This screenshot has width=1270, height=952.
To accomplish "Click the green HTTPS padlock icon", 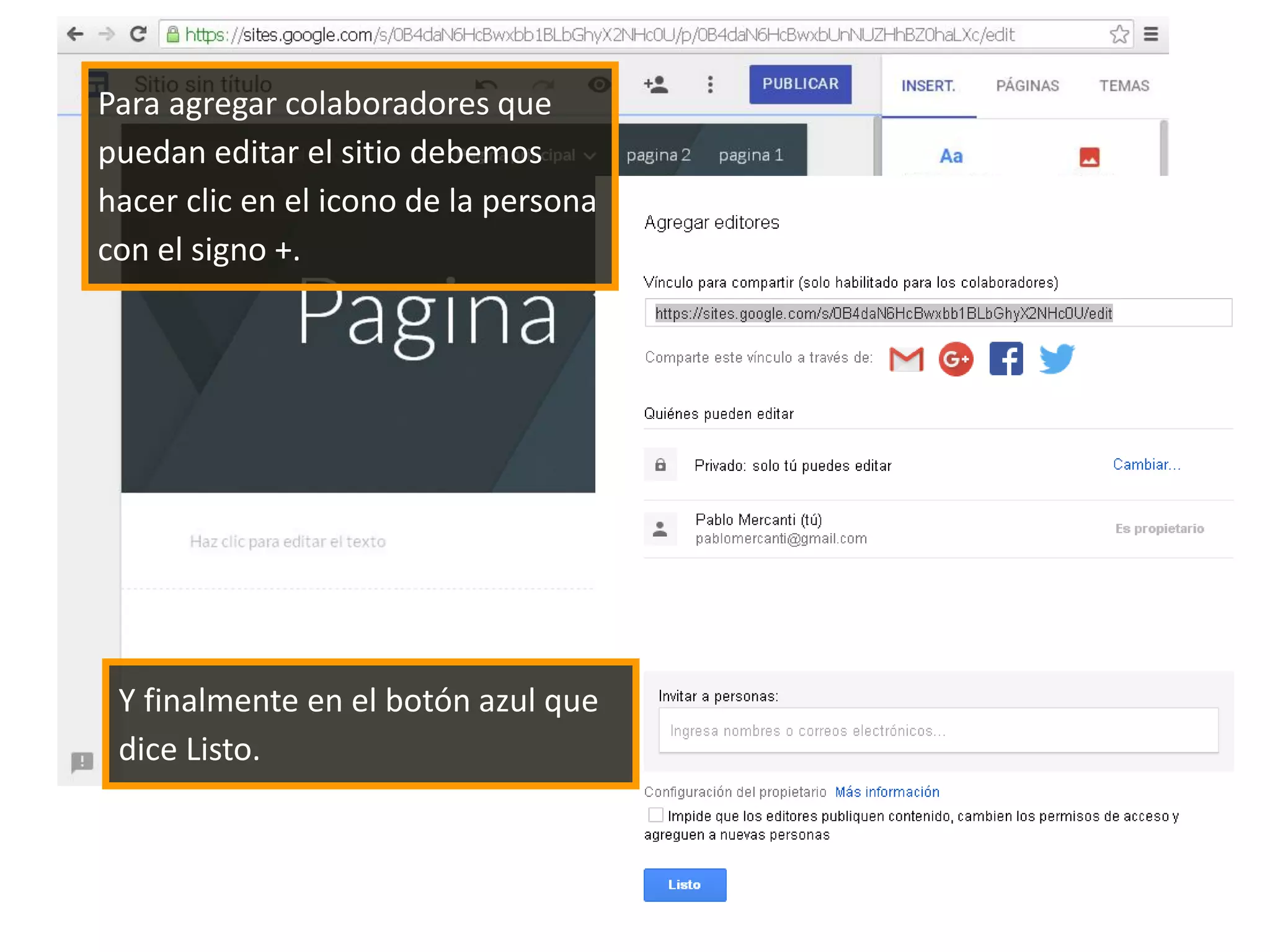I will point(173,34).
